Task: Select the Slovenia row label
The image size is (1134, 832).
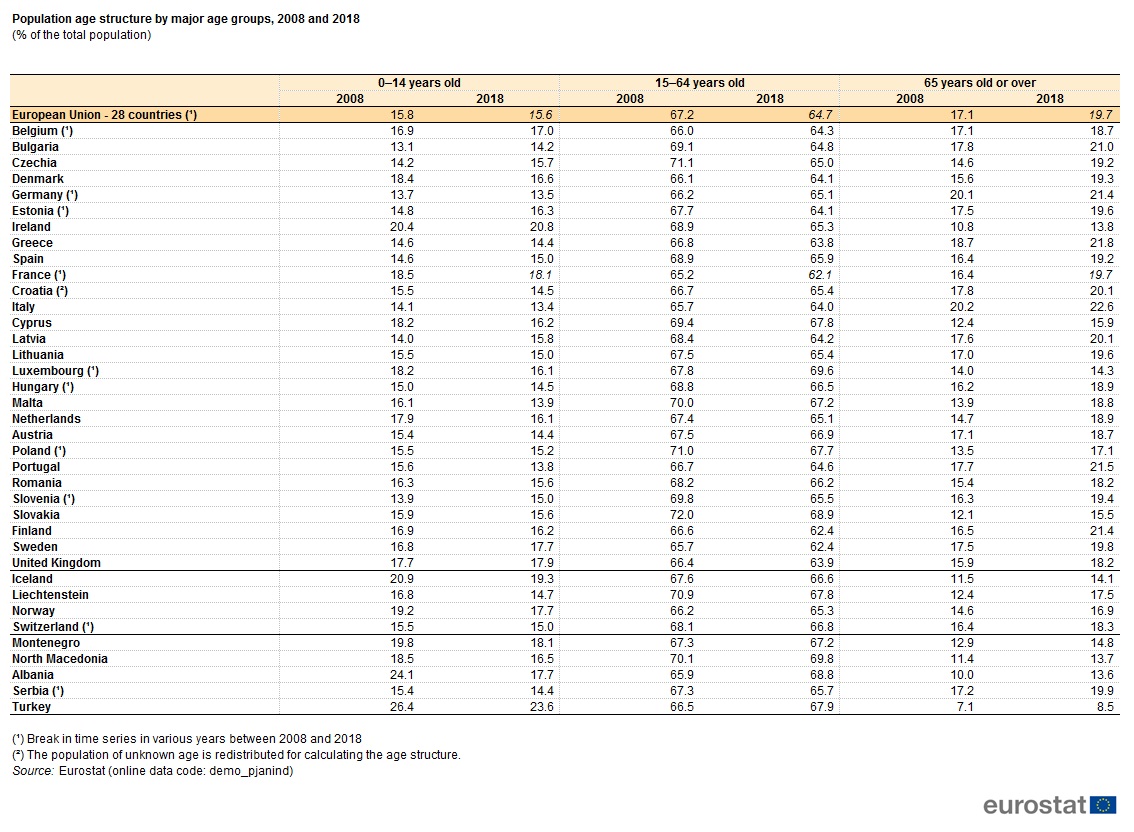Action: [x=43, y=498]
